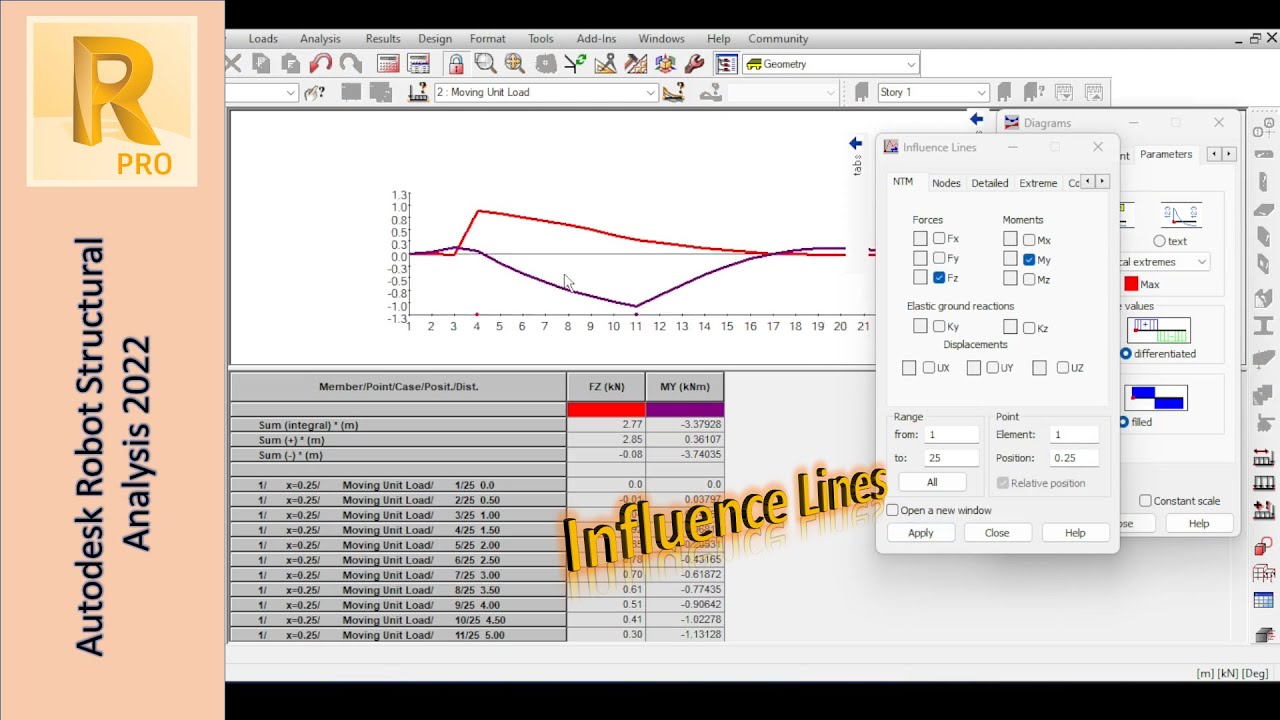This screenshot has width=1280, height=720.
Task: Click the red Undo arrow icon
Action: [x=321, y=64]
